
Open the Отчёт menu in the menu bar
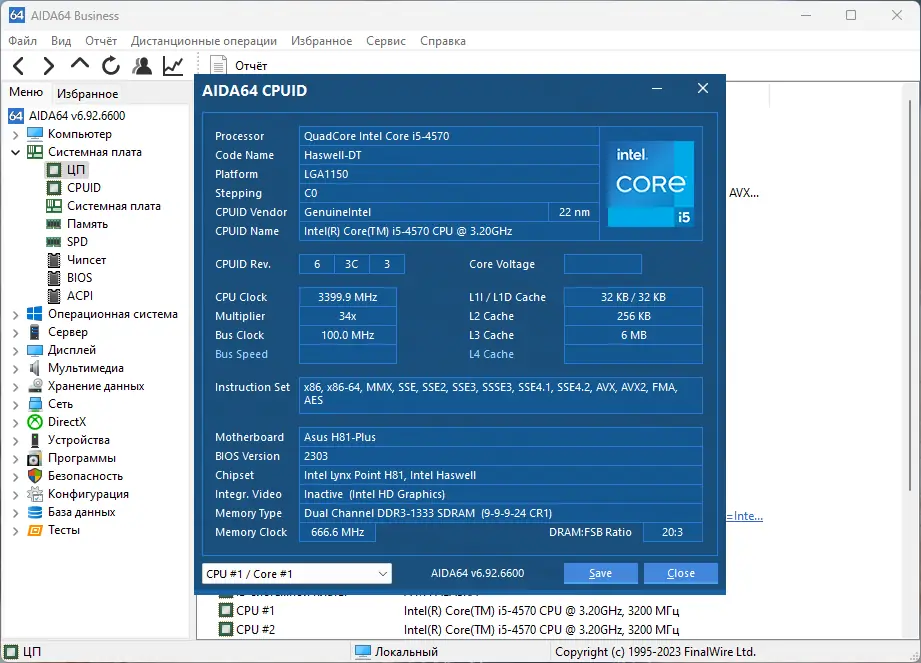click(101, 41)
